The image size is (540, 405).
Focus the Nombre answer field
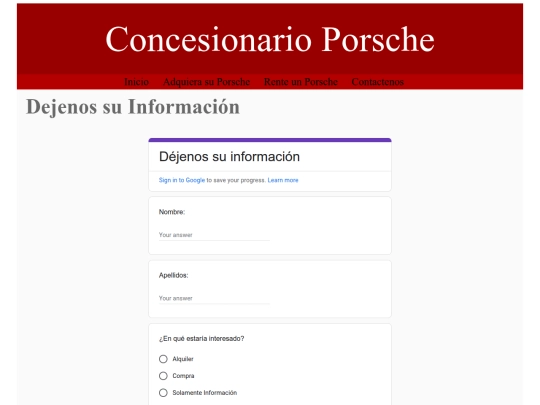(x=214, y=235)
